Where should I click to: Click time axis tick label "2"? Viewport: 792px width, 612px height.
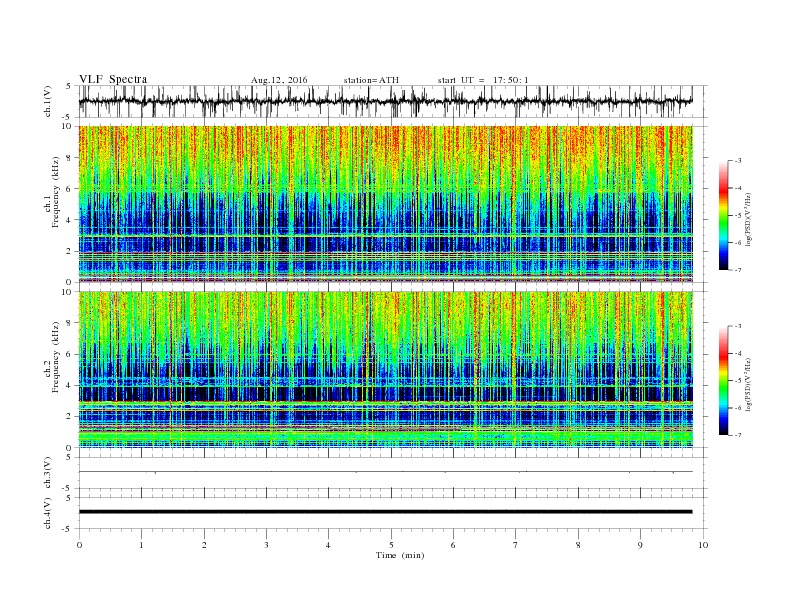click(x=204, y=545)
